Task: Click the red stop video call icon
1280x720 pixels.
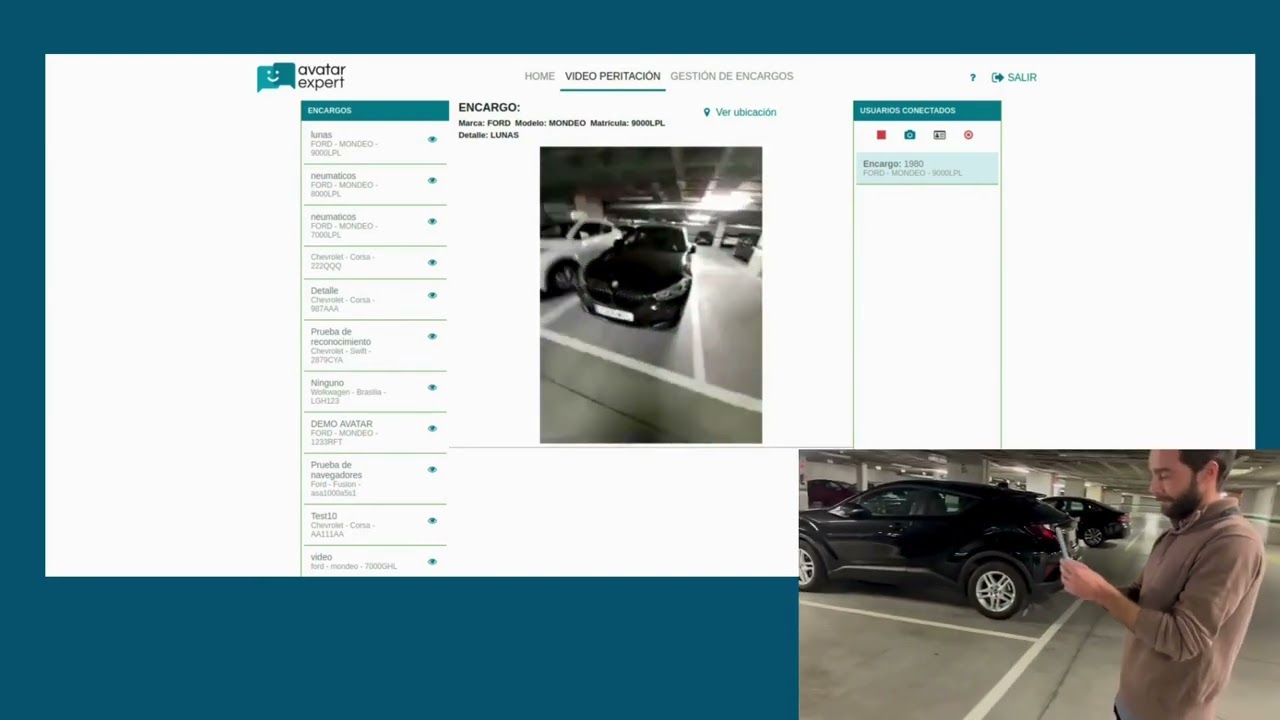Action: pyautogui.click(x=881, y=135)
